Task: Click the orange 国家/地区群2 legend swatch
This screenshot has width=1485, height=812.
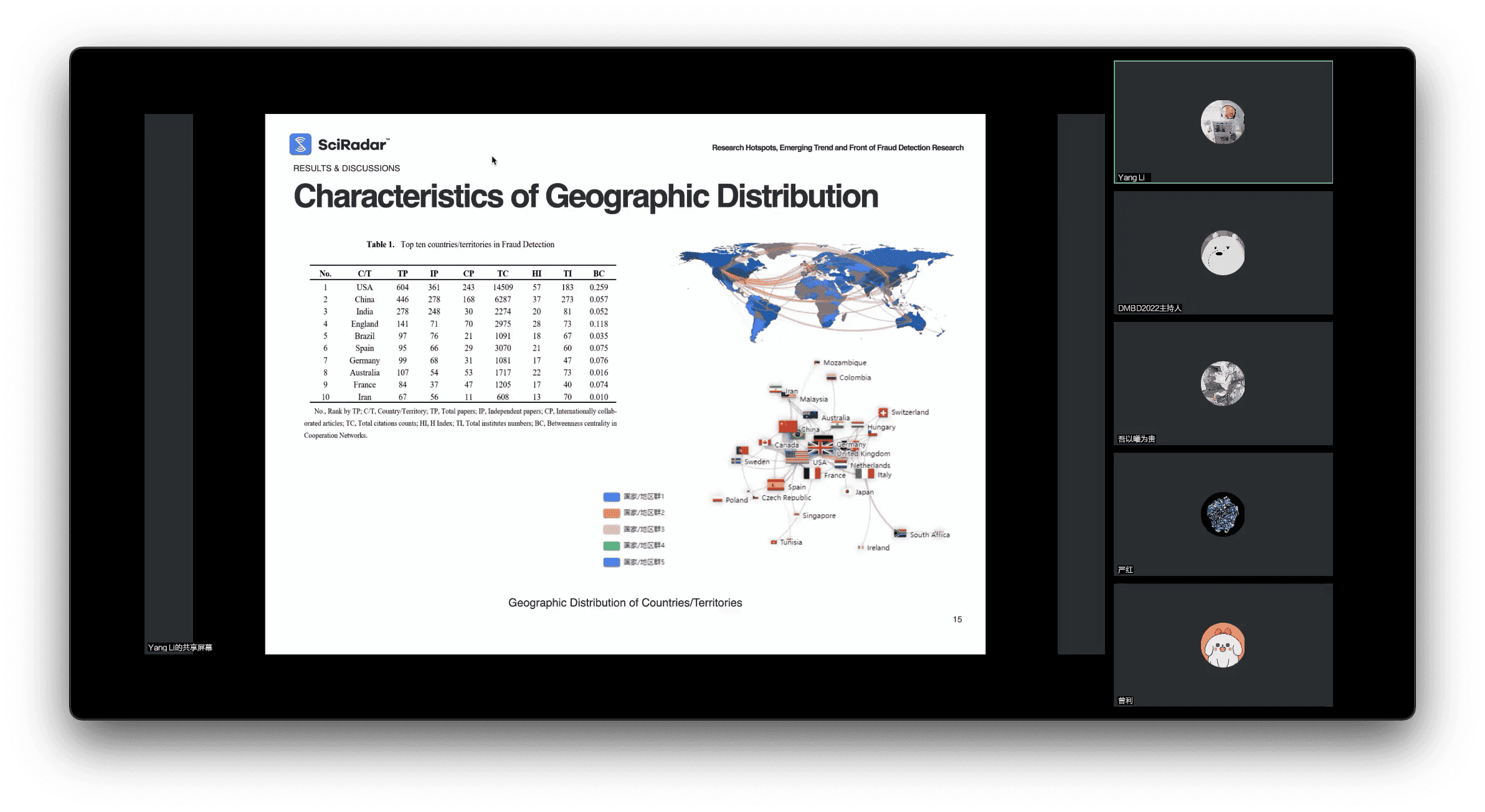Action: 612,513
